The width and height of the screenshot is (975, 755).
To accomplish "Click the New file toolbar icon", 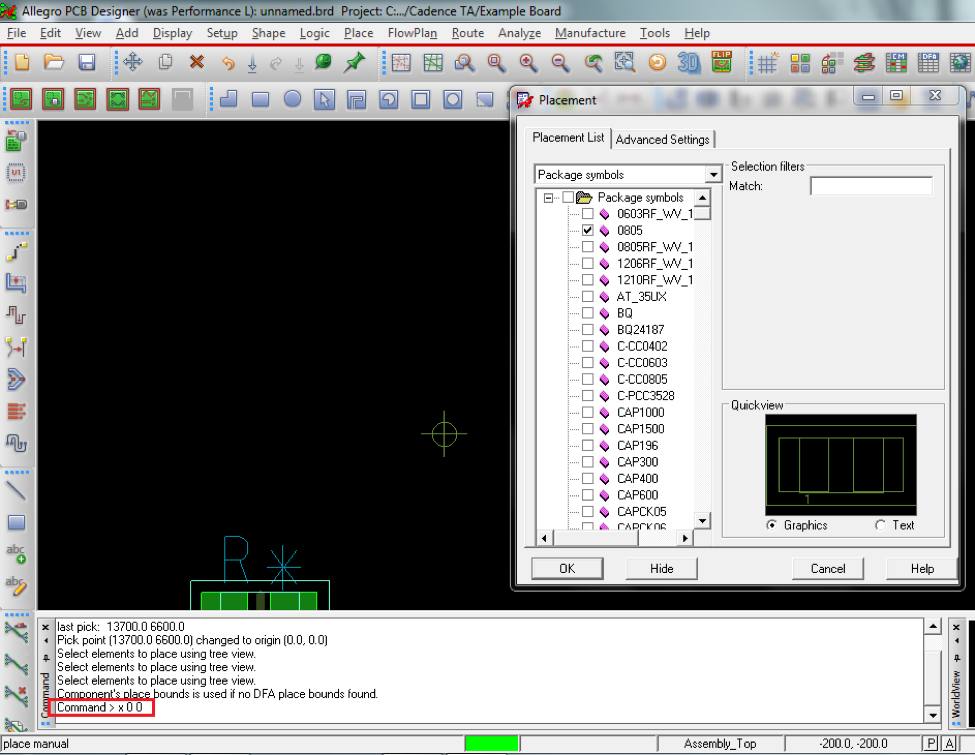I will coord(22,62).
